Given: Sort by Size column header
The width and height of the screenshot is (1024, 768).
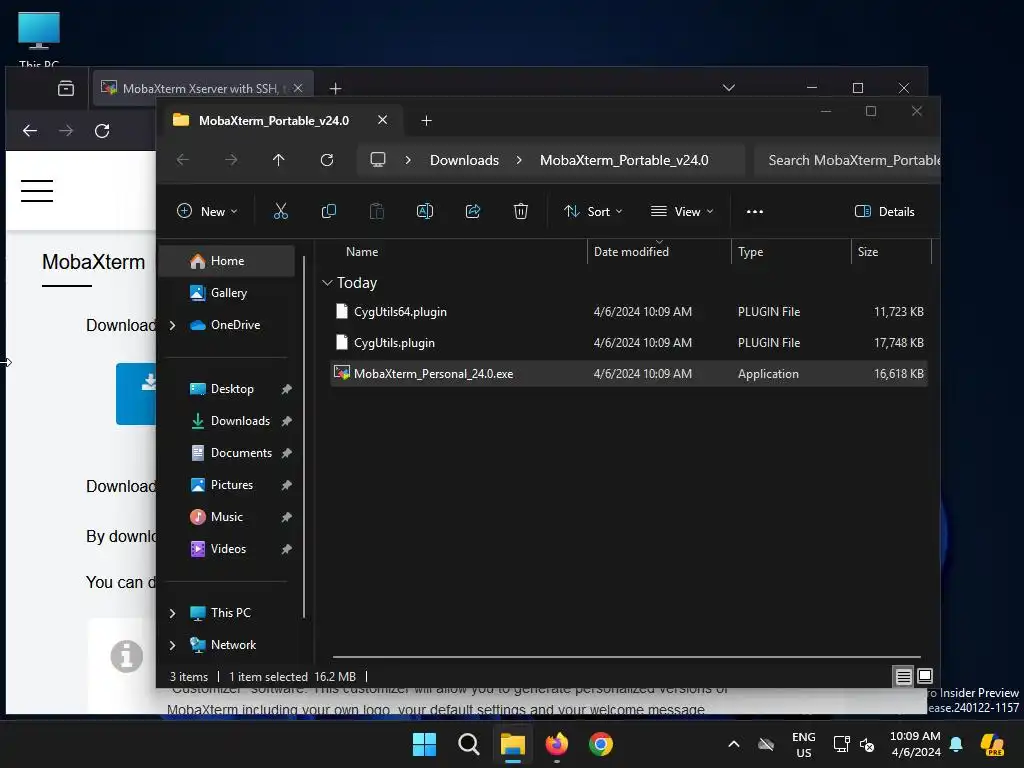Looking at the screenshot, I should point(868,252).
